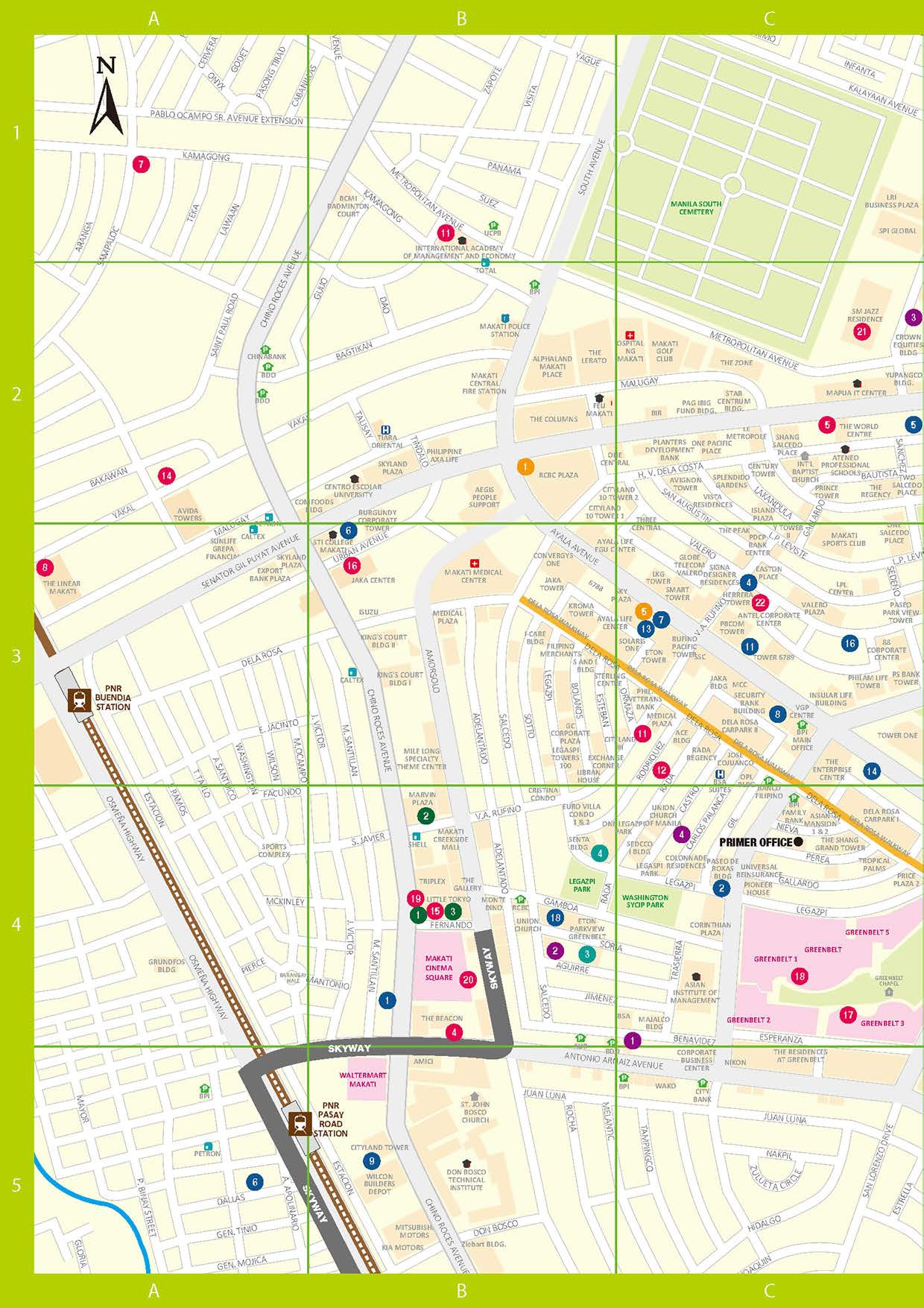
Task: Click the Washington Sycip Park label
Action: coord(645,901)
